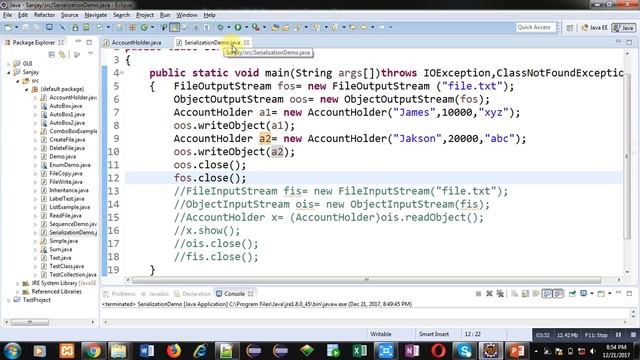Click Remove Launch (X) console icon

[x=489, y=293]
